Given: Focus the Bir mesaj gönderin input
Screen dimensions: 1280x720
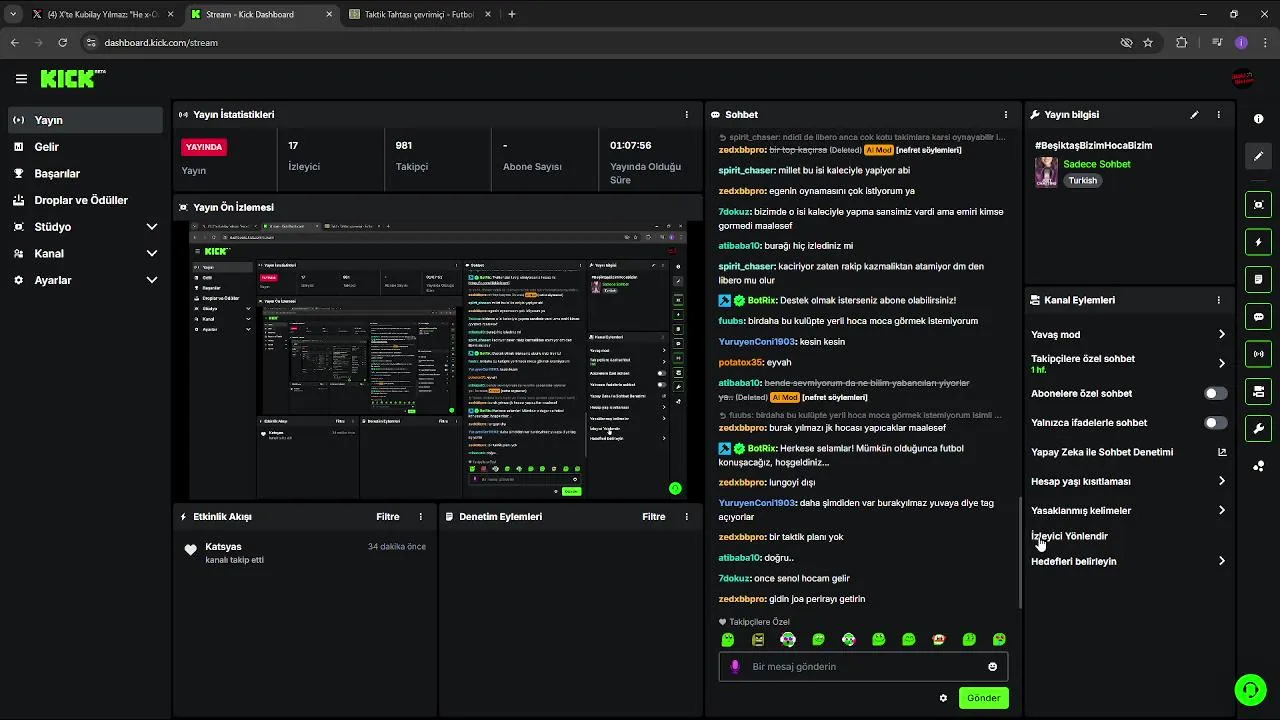Looking at the screenshot, I should (x=863, y=667).
